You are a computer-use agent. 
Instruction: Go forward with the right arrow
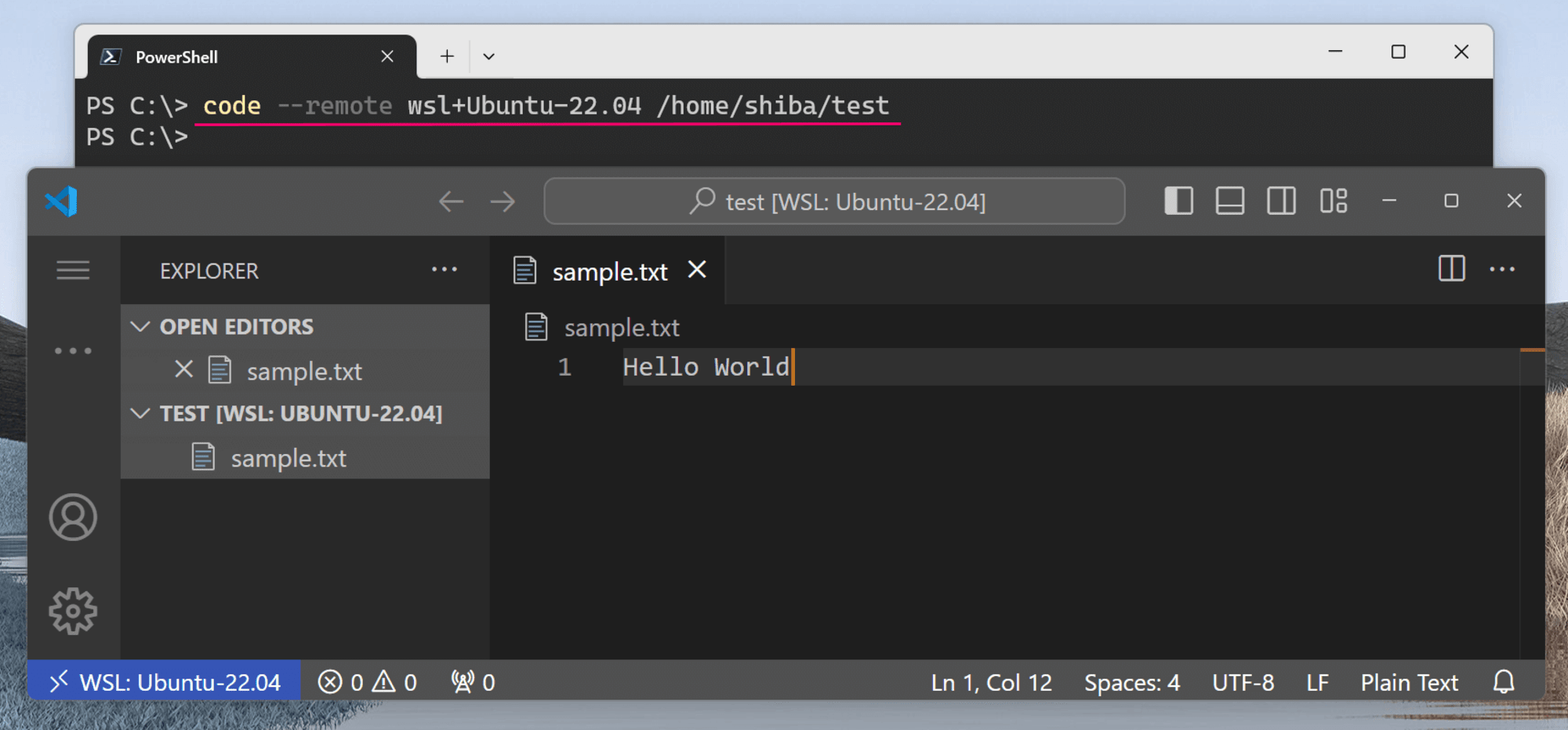tap(503, 202)
